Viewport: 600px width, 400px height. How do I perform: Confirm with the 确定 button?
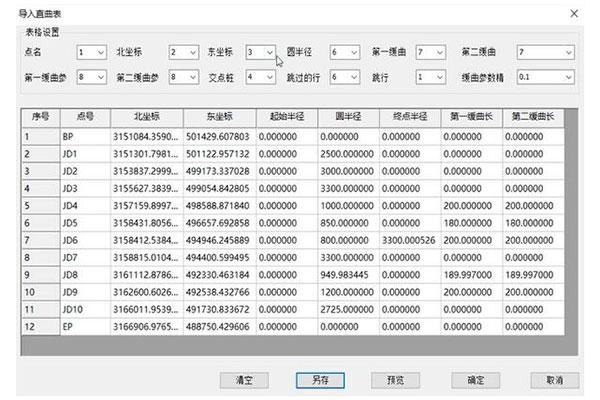pos(474,380)
